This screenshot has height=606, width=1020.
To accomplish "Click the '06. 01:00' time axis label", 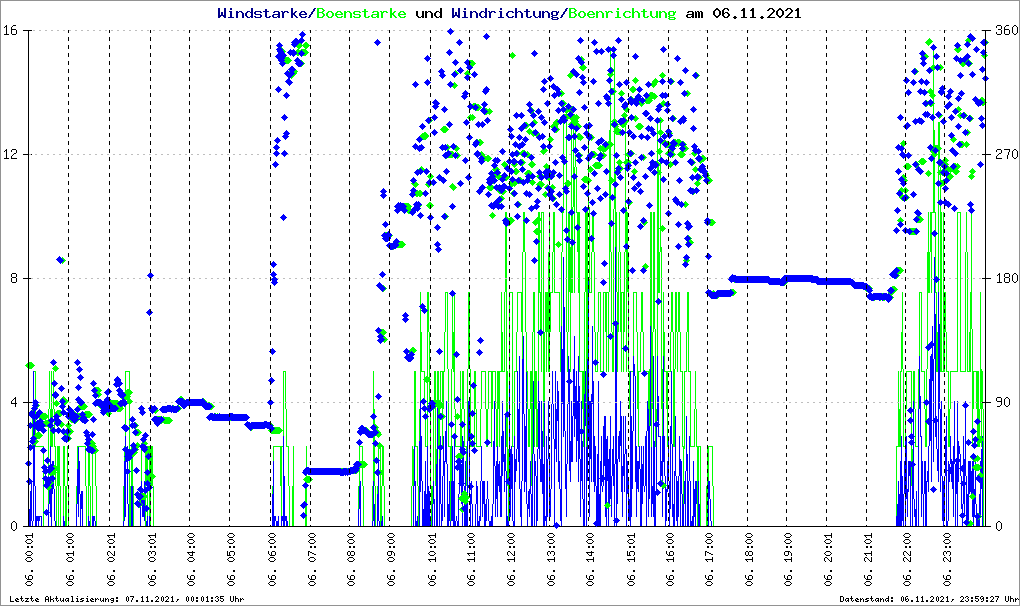I will [70, 559].
